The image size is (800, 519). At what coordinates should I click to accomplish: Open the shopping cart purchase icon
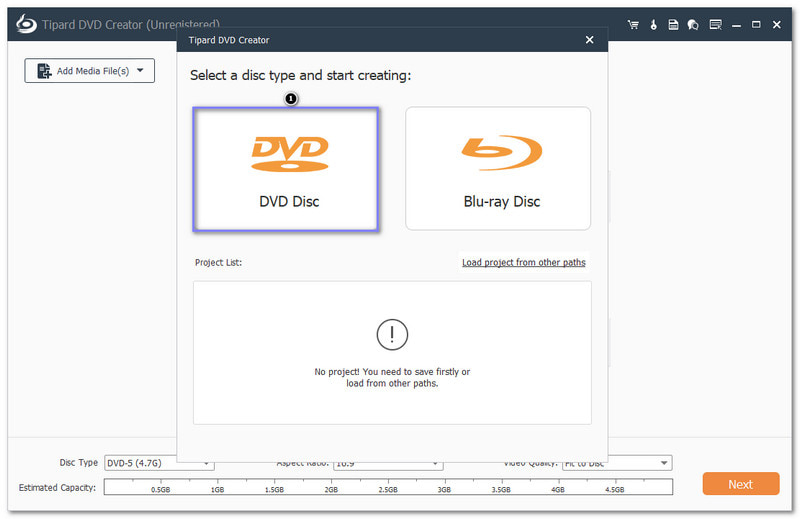click(633, 24)
